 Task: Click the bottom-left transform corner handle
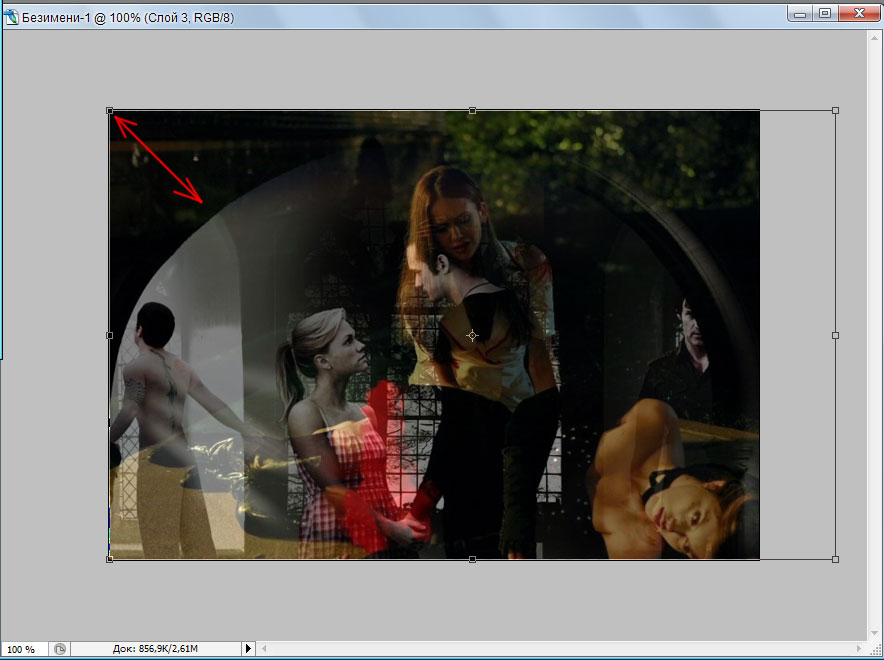110,559
